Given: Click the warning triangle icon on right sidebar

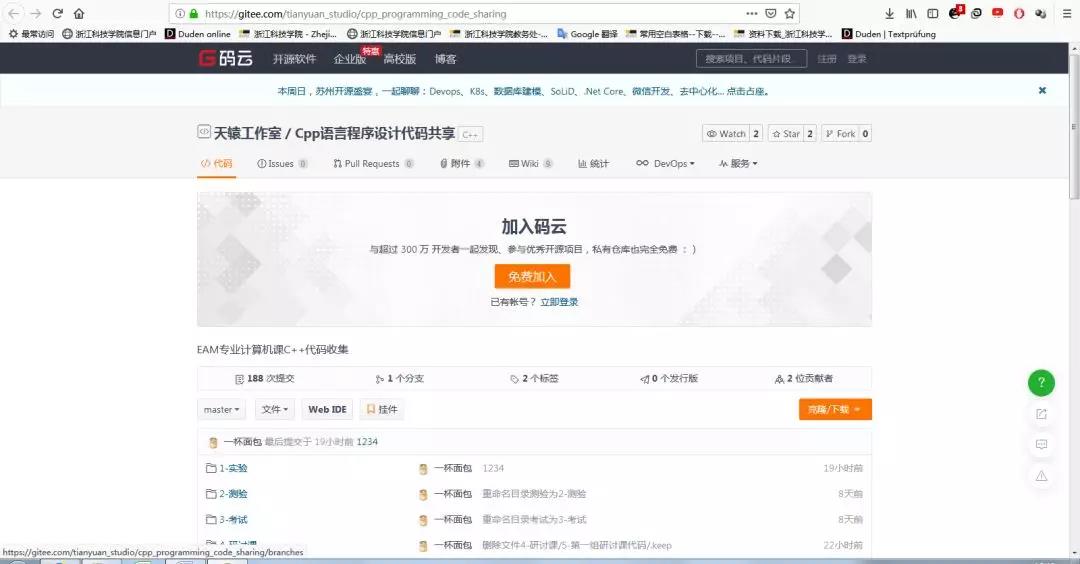Looking at the screenshot, I should [1041, 475].
